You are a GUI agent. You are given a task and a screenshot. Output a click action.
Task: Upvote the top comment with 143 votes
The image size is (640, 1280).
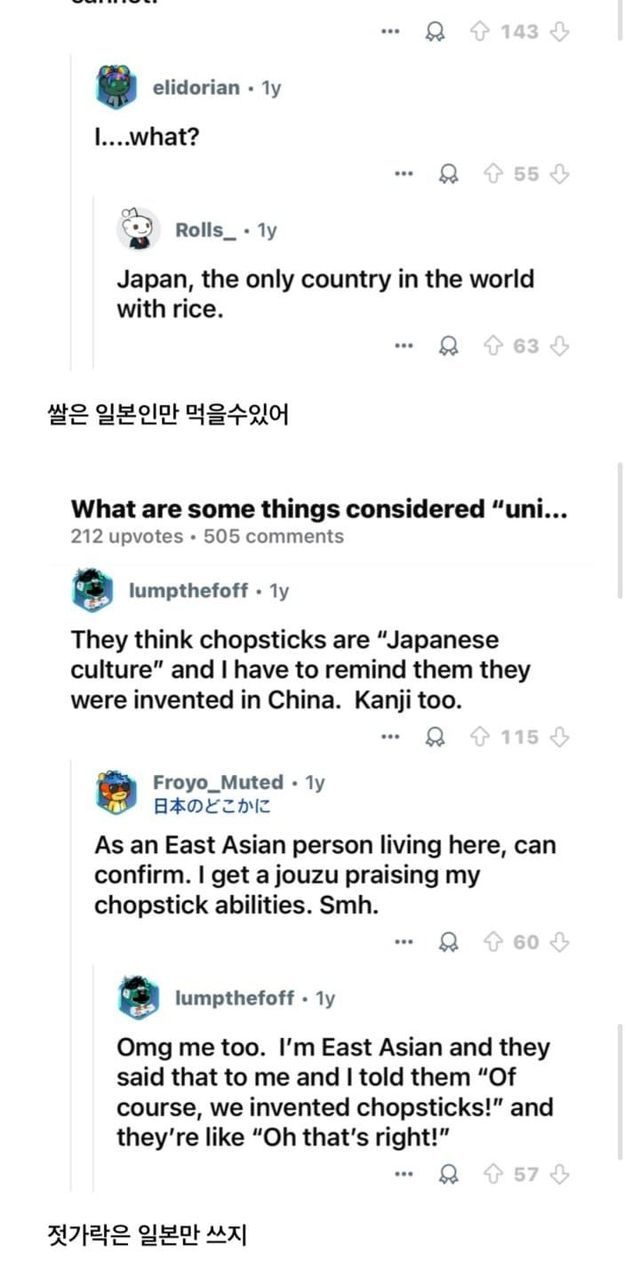[x=479, y=32]
